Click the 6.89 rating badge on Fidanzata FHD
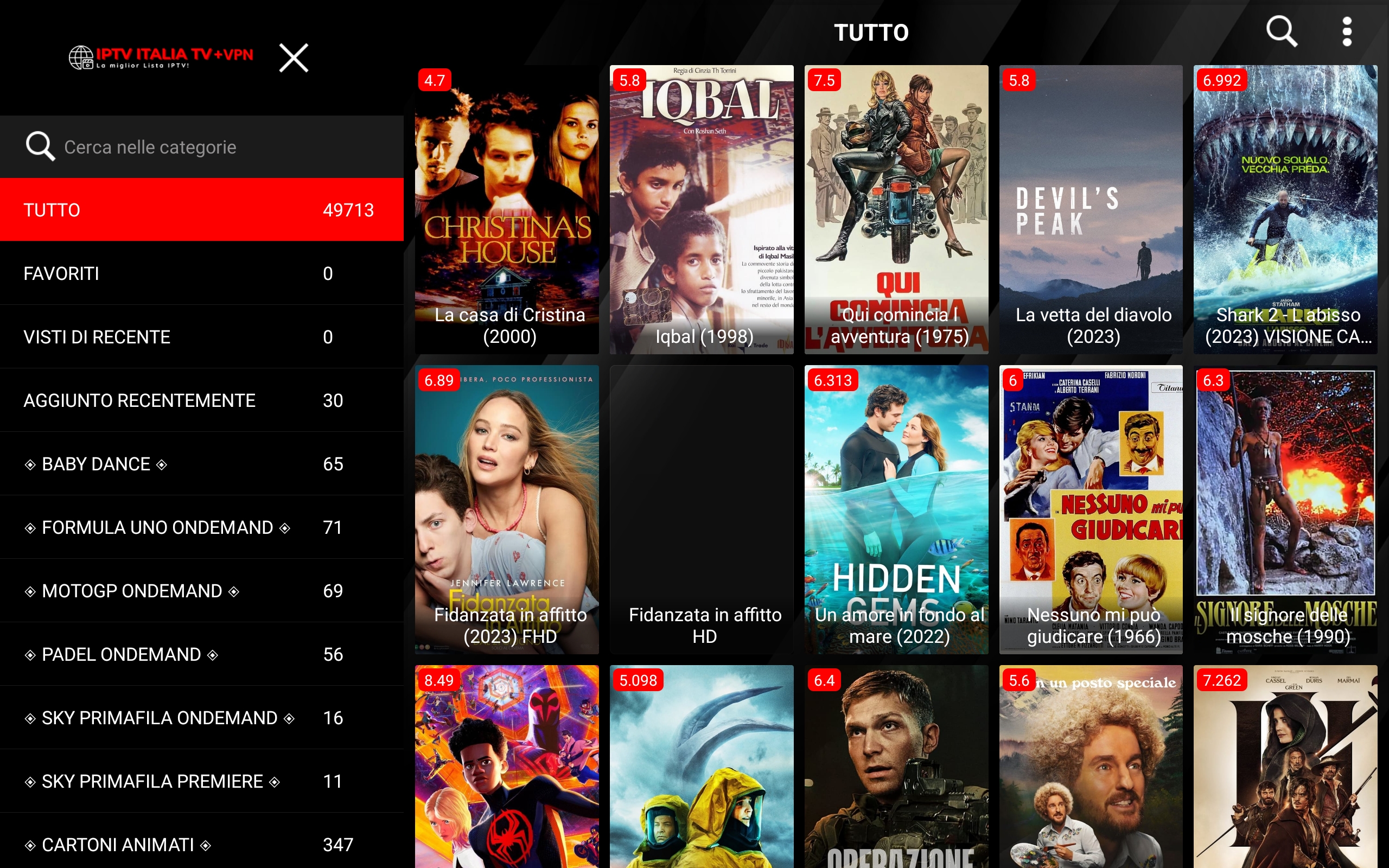The image size is (1389, 868). 438,380
